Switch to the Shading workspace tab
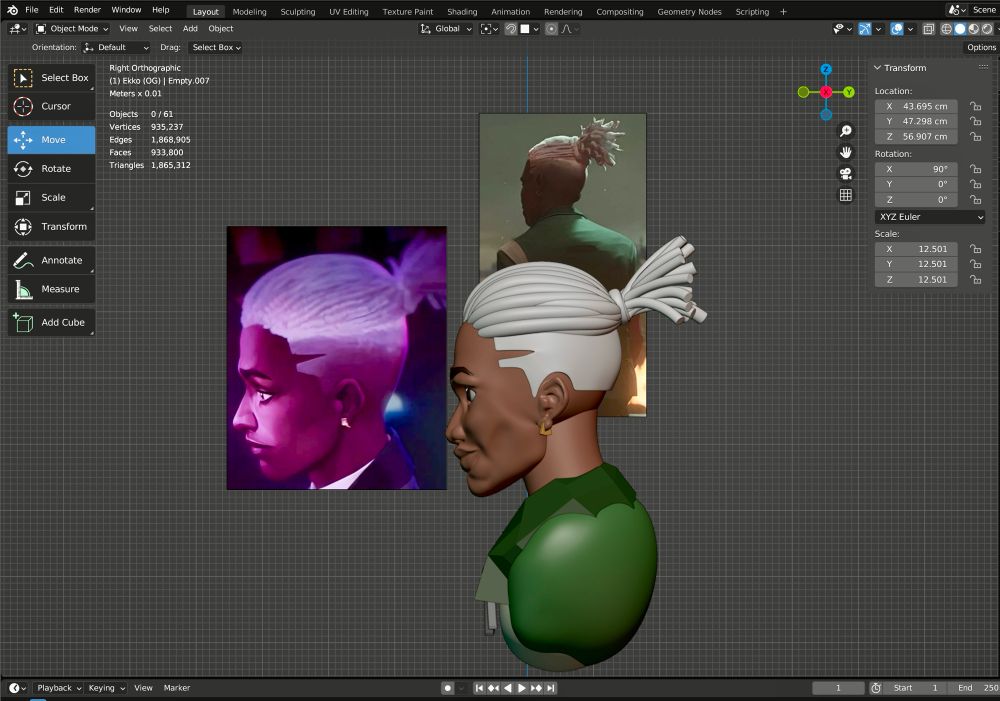This screenshot has height=701, width=1000. tap(462, 11)
